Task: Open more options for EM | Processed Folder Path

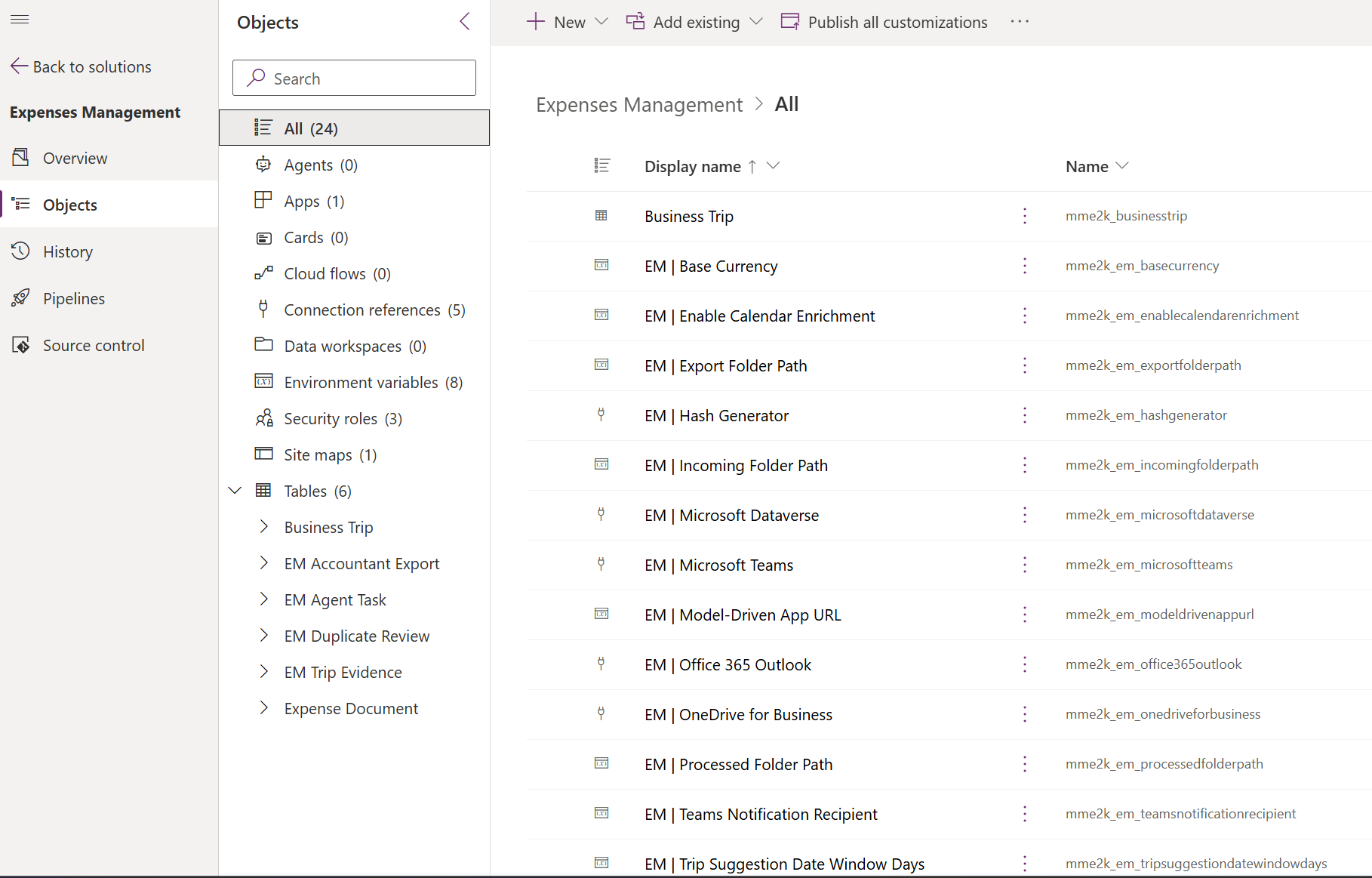Action: tap(1025, 764)
